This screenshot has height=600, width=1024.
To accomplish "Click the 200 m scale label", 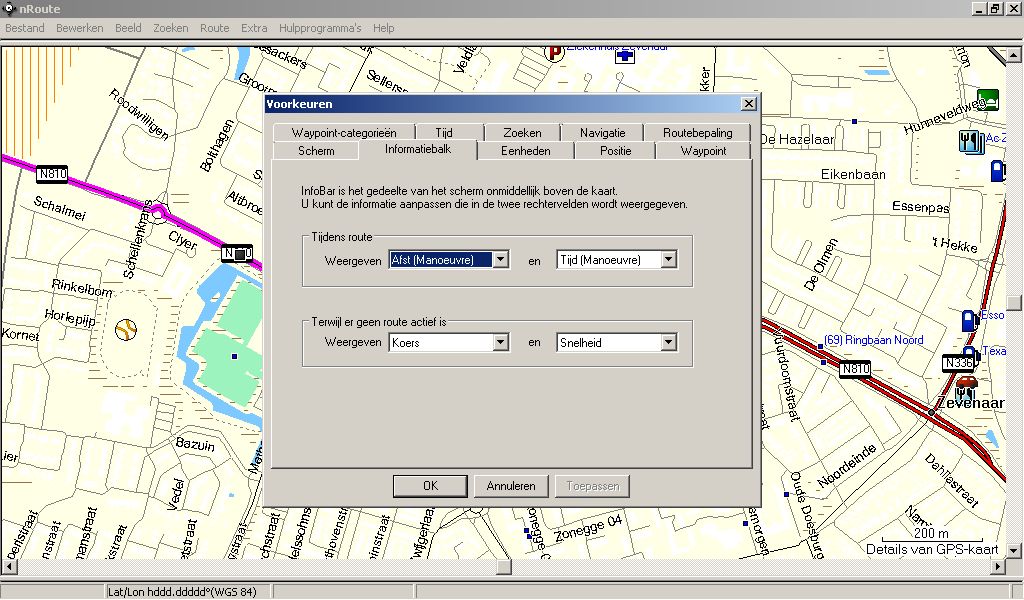I will tap(931, 533).
